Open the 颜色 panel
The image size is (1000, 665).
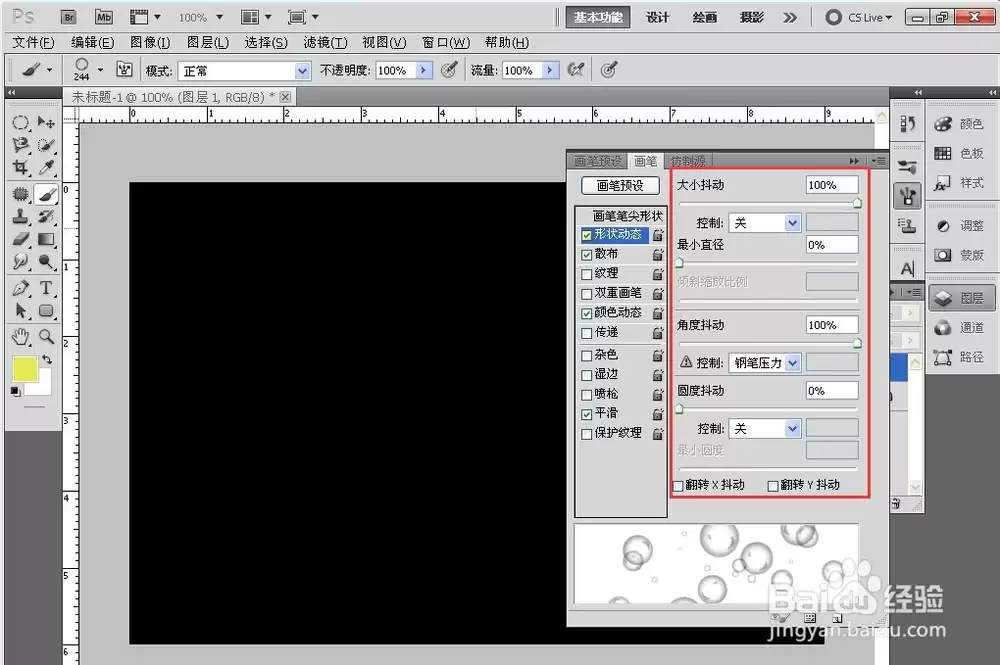click(x=960, y=124)
